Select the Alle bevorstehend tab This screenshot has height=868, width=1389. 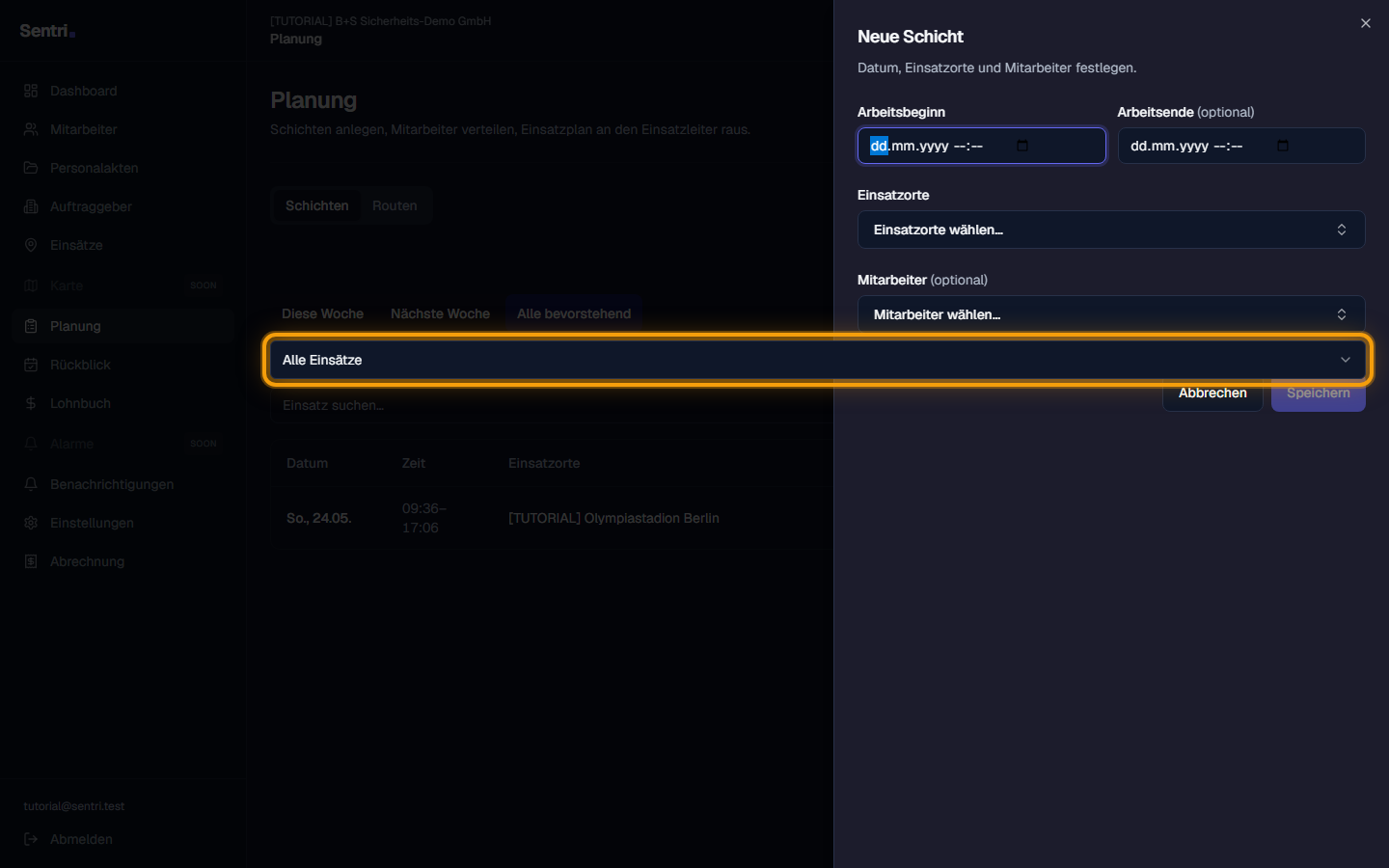[574, 313]
